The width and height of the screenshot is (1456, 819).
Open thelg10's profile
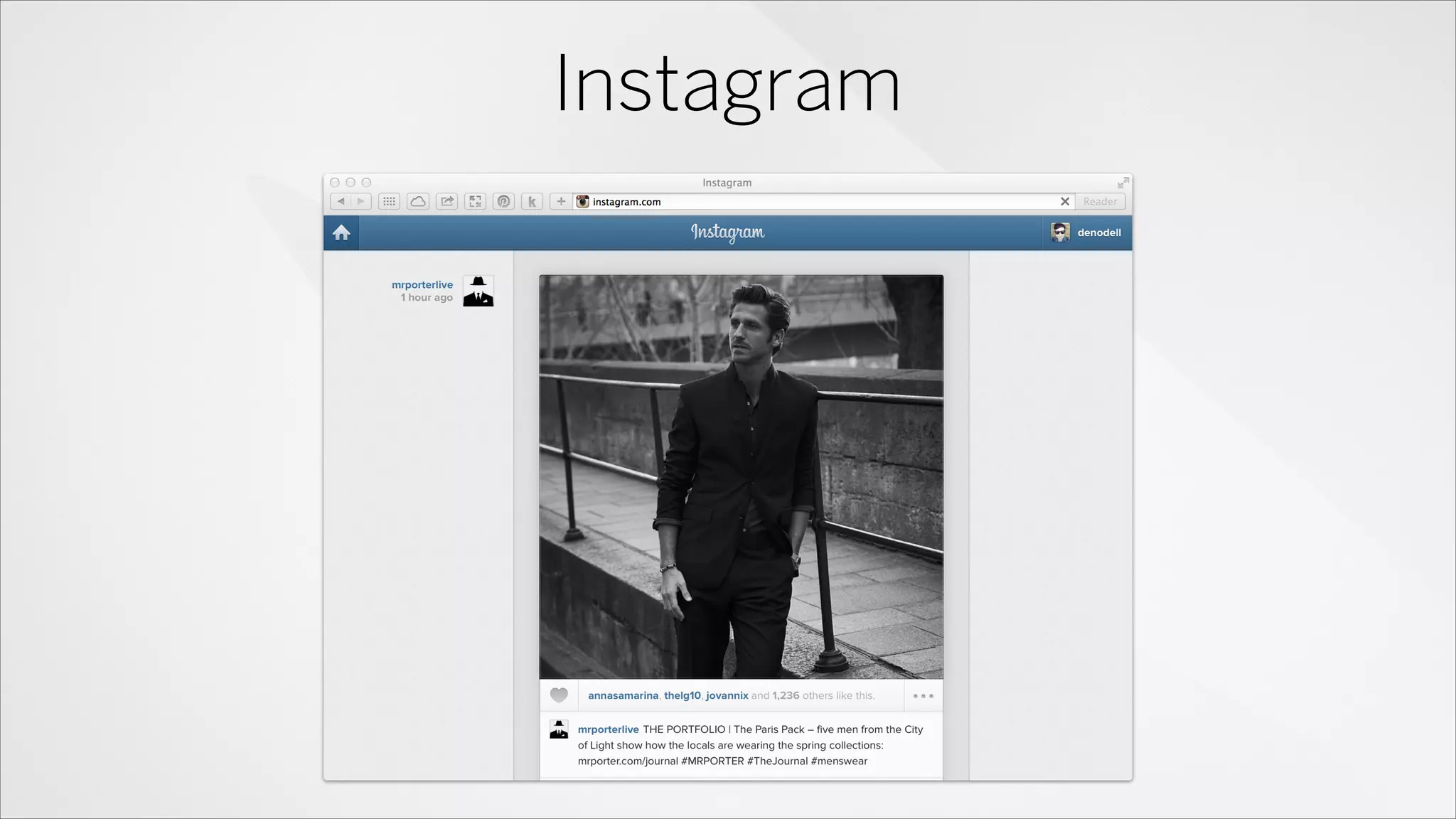pyautogui.click(x=682, y=695)
